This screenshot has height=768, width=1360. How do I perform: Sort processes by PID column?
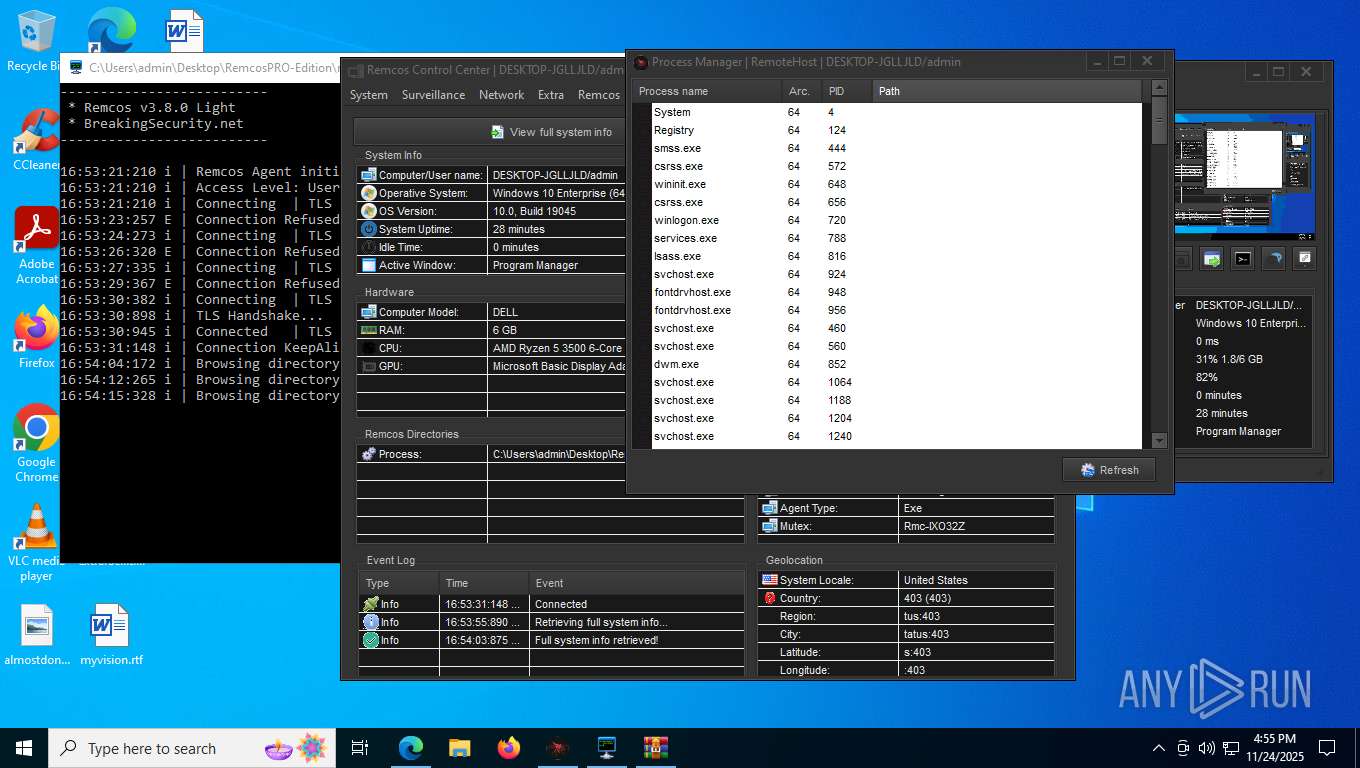[x=847, y=91]
